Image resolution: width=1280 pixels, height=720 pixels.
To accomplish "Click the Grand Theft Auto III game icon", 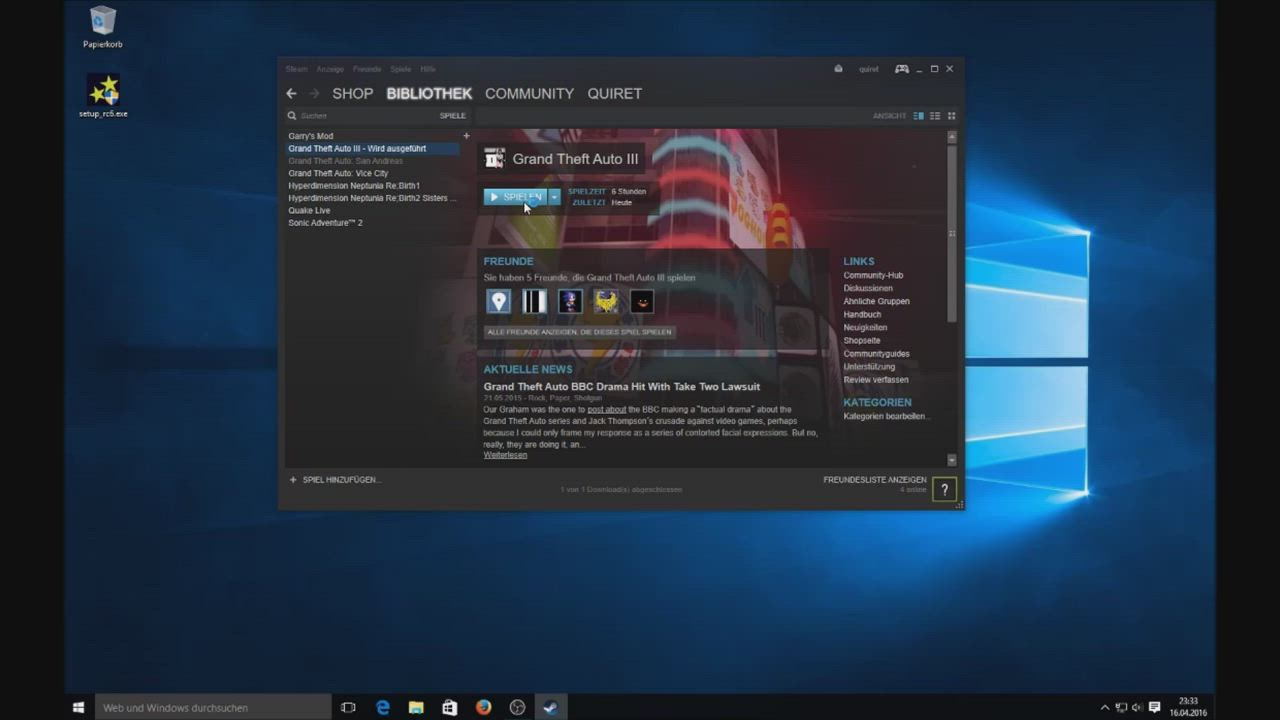I will point(494,159).
